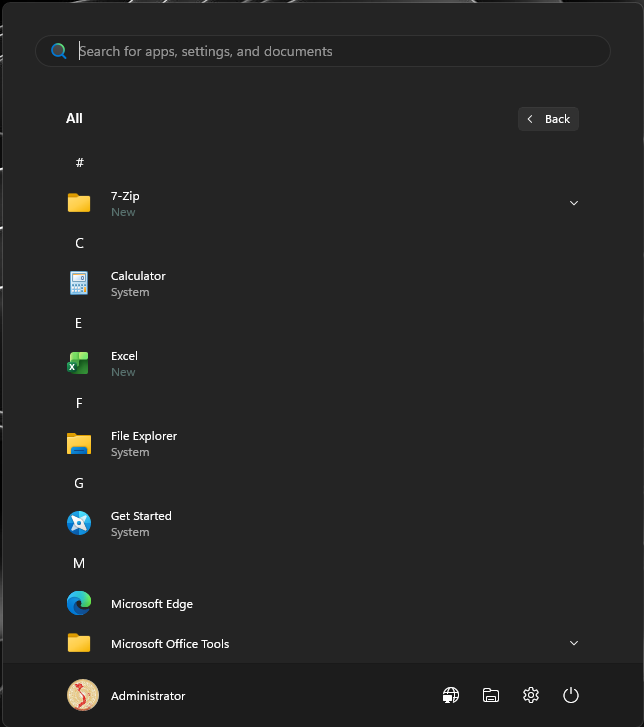Click the Get Started compass icon
Image resolution: width=644 pixels, height=727 pixels.
pyautogui.click(x=79, y=523)
